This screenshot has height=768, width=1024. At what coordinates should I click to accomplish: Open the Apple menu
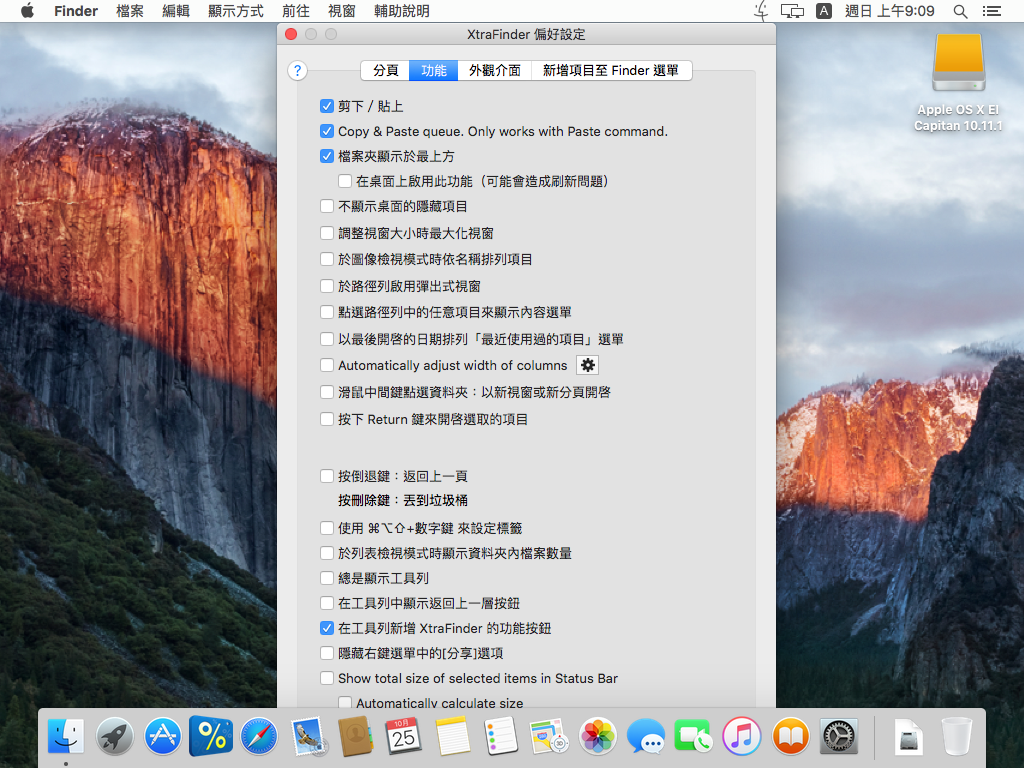click(27, 10)
